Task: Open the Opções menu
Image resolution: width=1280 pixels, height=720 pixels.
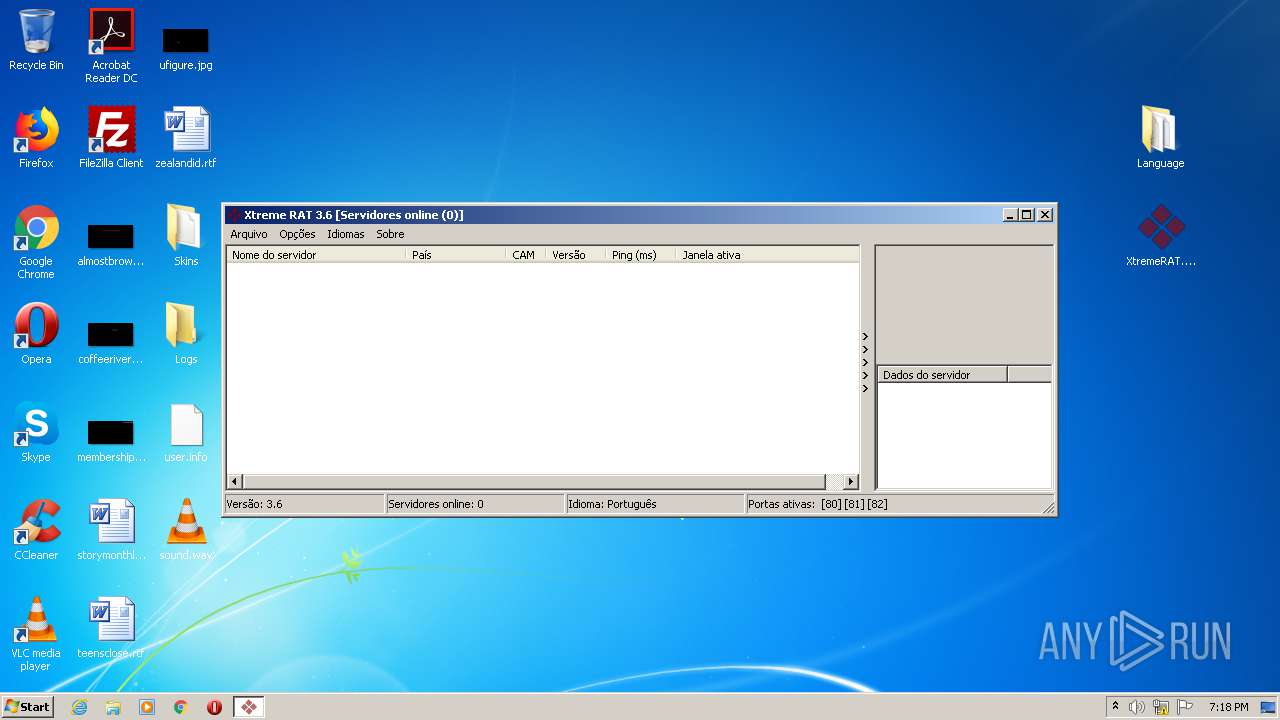Action: (297, 234)
